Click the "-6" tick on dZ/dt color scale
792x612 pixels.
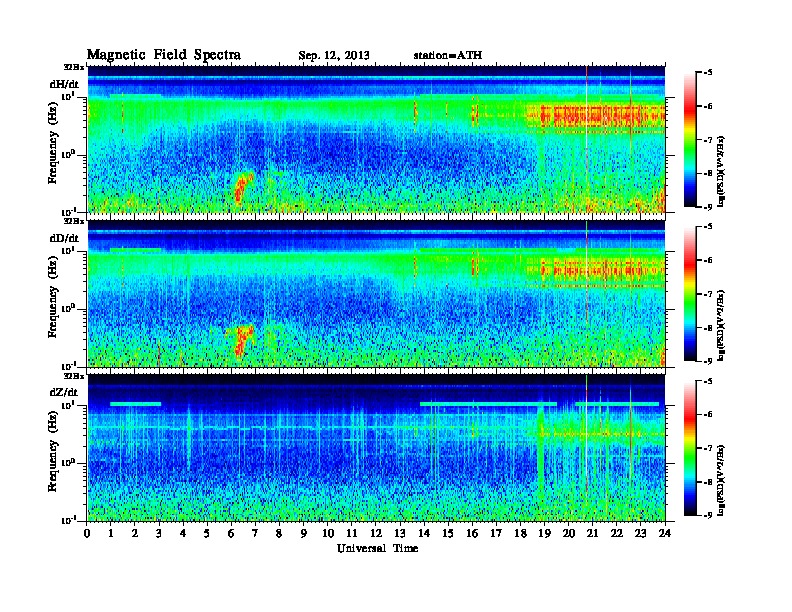point(707,414)
